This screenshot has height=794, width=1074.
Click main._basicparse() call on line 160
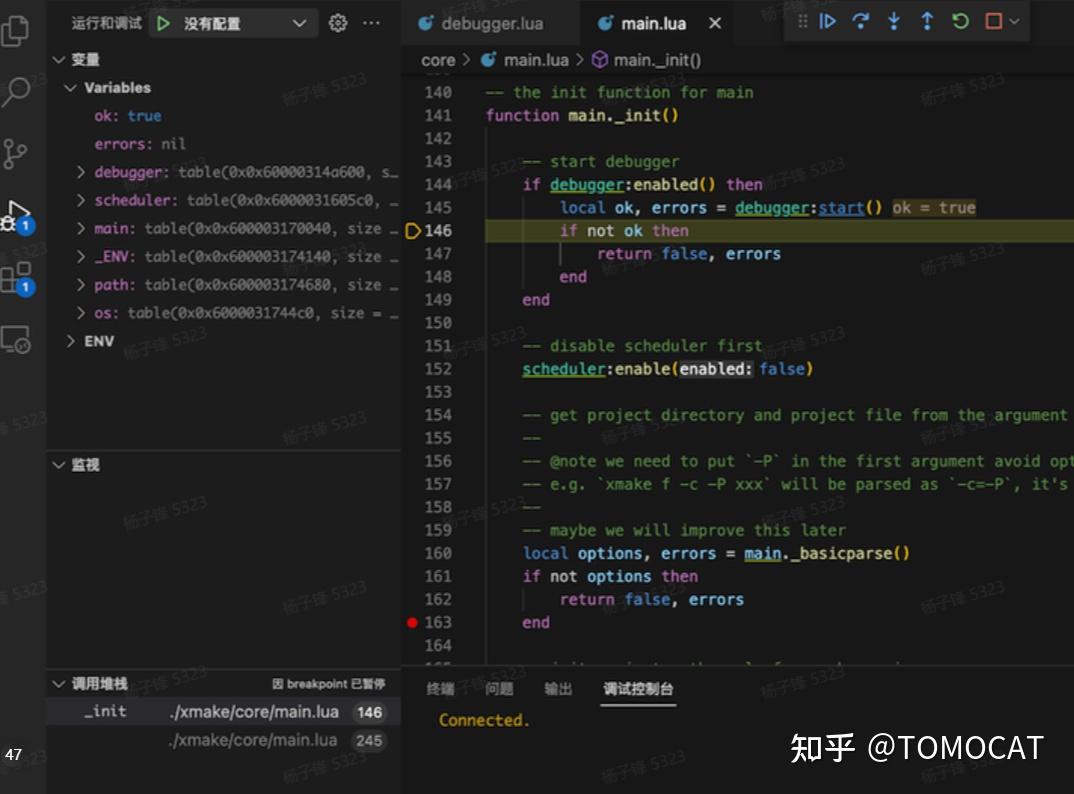827,554
